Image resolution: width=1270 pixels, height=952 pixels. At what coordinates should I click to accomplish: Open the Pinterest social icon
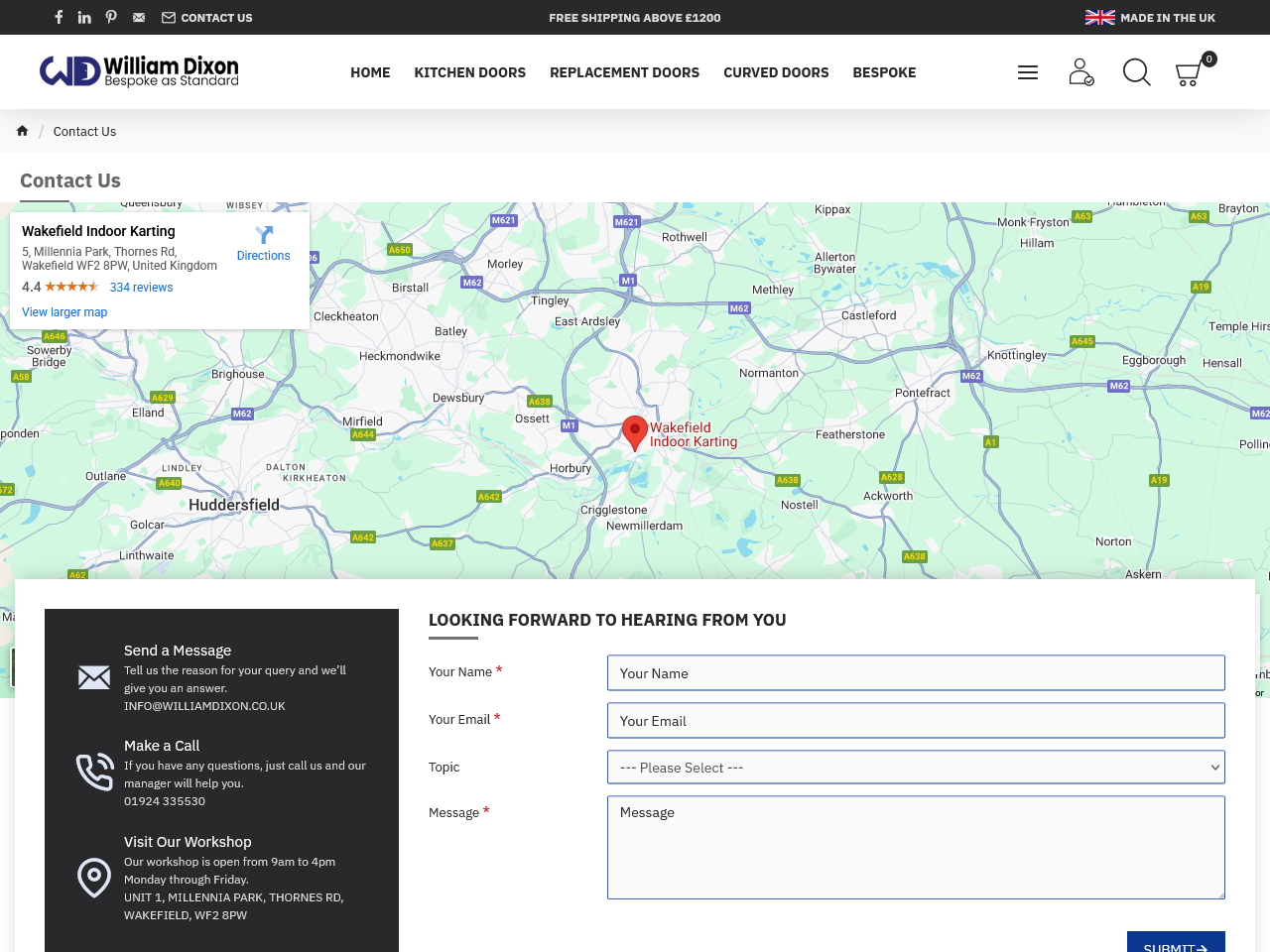click(x=111, y=17)
